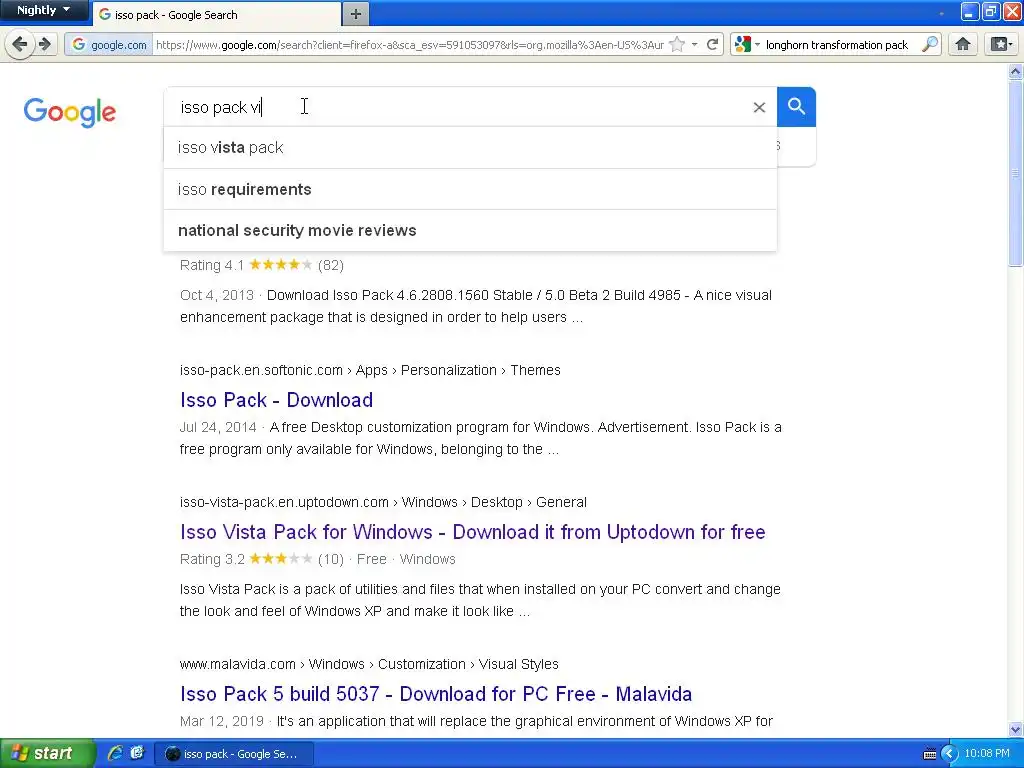This screenshot has width=1024, height=768.
Task: Open bookmarks menu button
Action: tap(1000, 44)
